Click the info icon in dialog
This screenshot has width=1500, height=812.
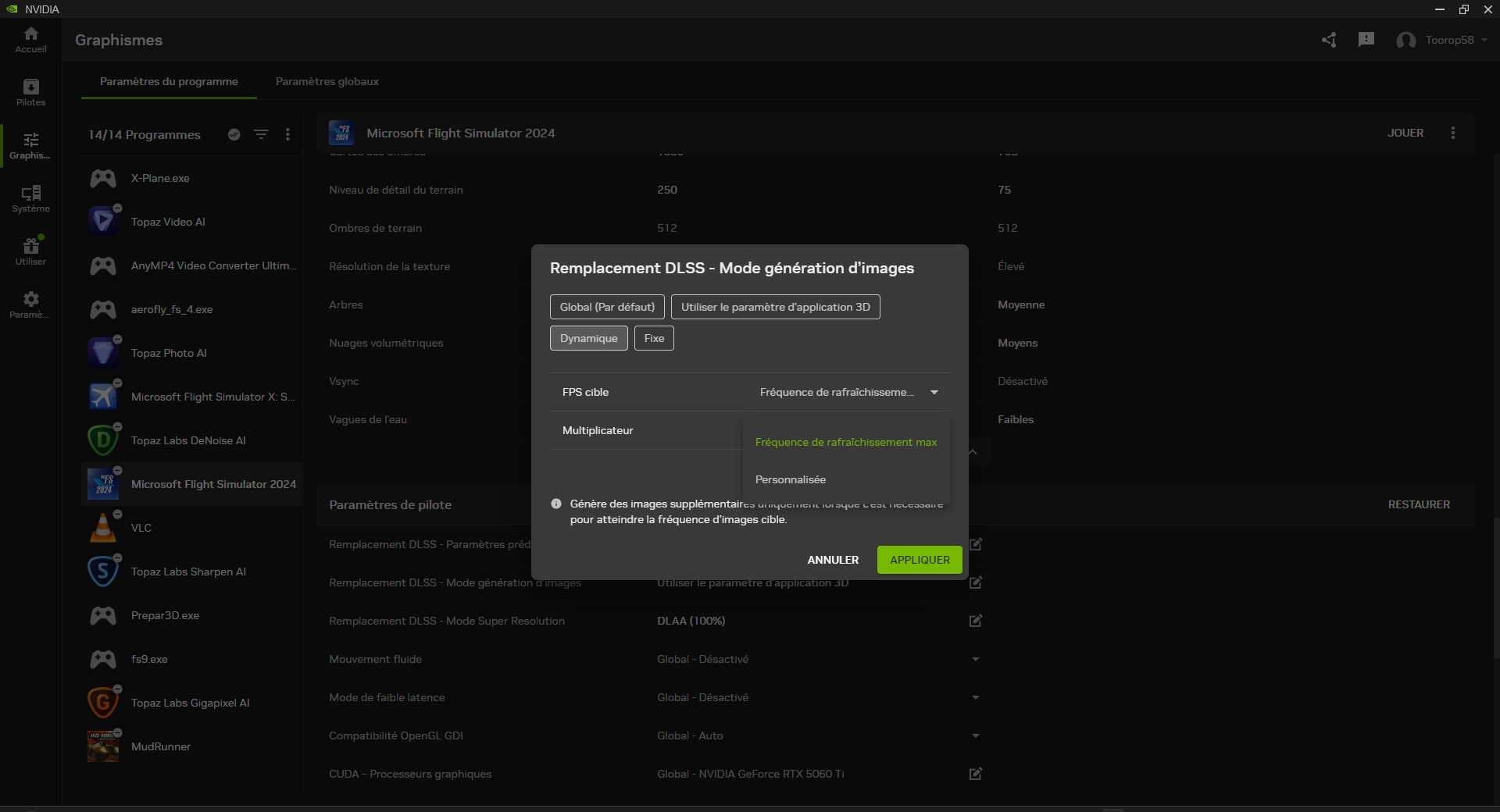tap(556, 504)
